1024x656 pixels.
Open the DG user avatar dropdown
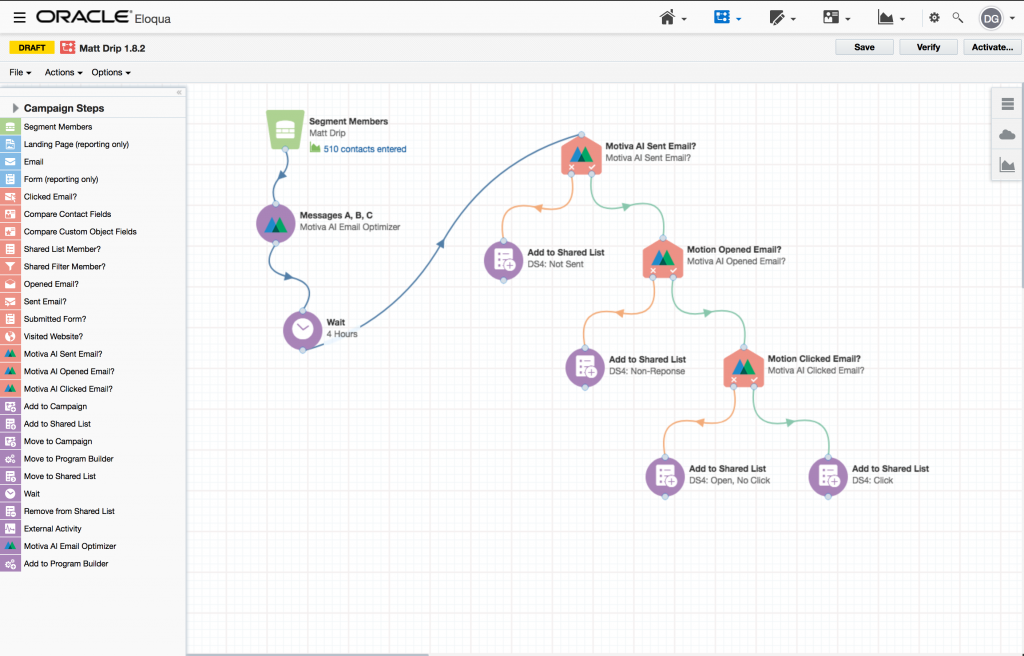(996, 18)
